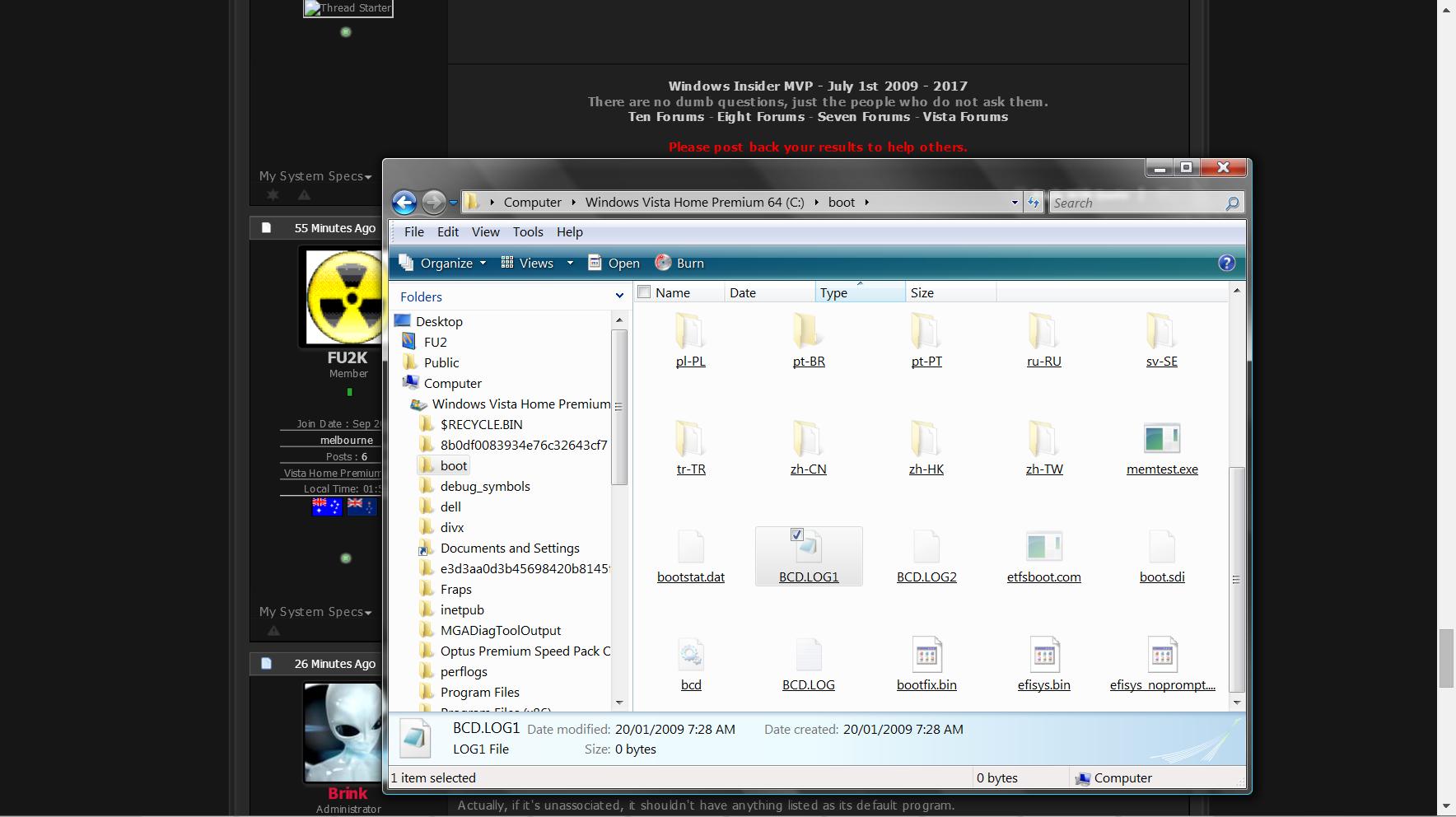
Task: Click the Brink username link
Action: [348, 793]
